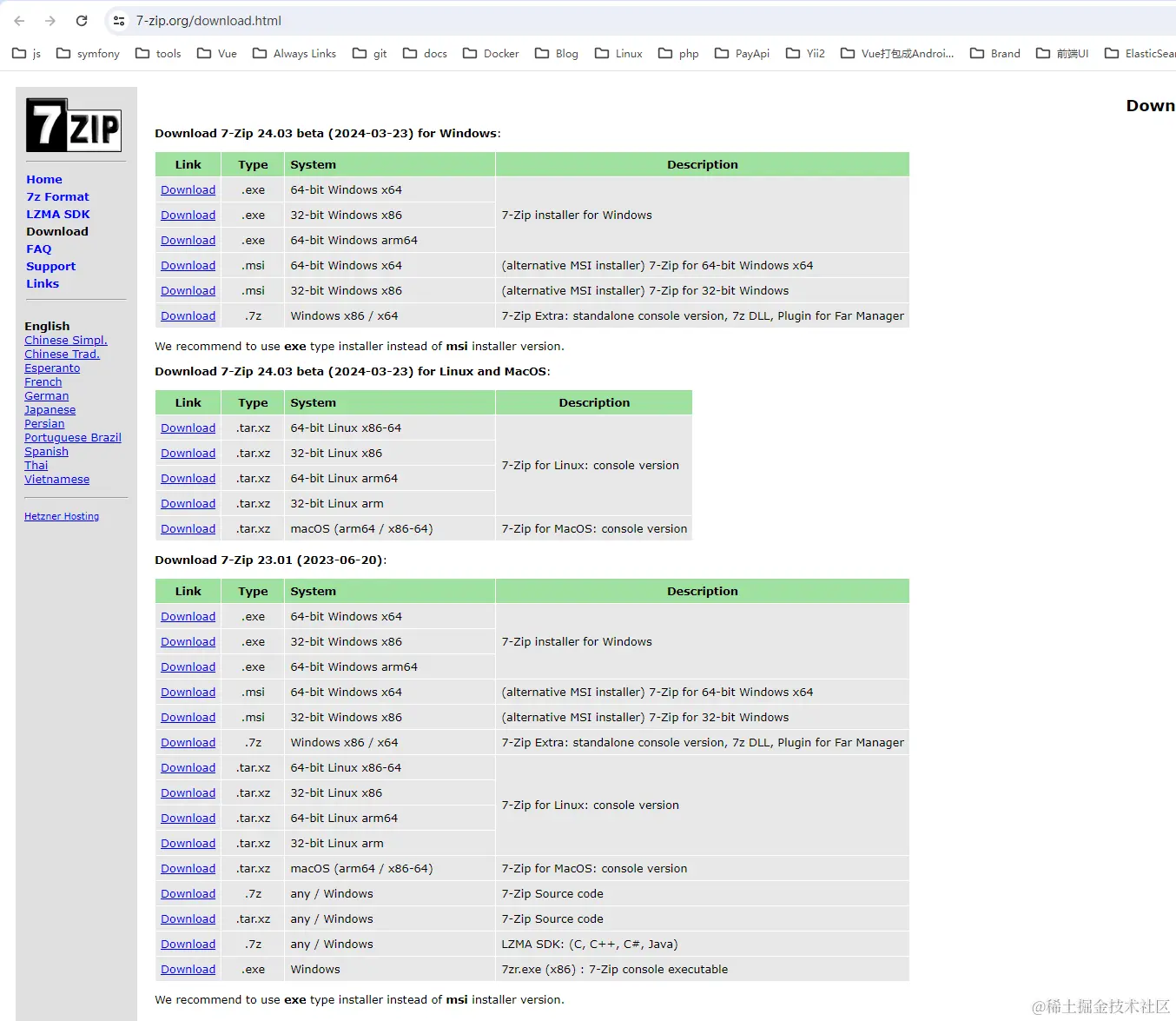This screenshot has height=1021, width=1176.
Task: Switch language to Spanish
Action: (46, 452)
